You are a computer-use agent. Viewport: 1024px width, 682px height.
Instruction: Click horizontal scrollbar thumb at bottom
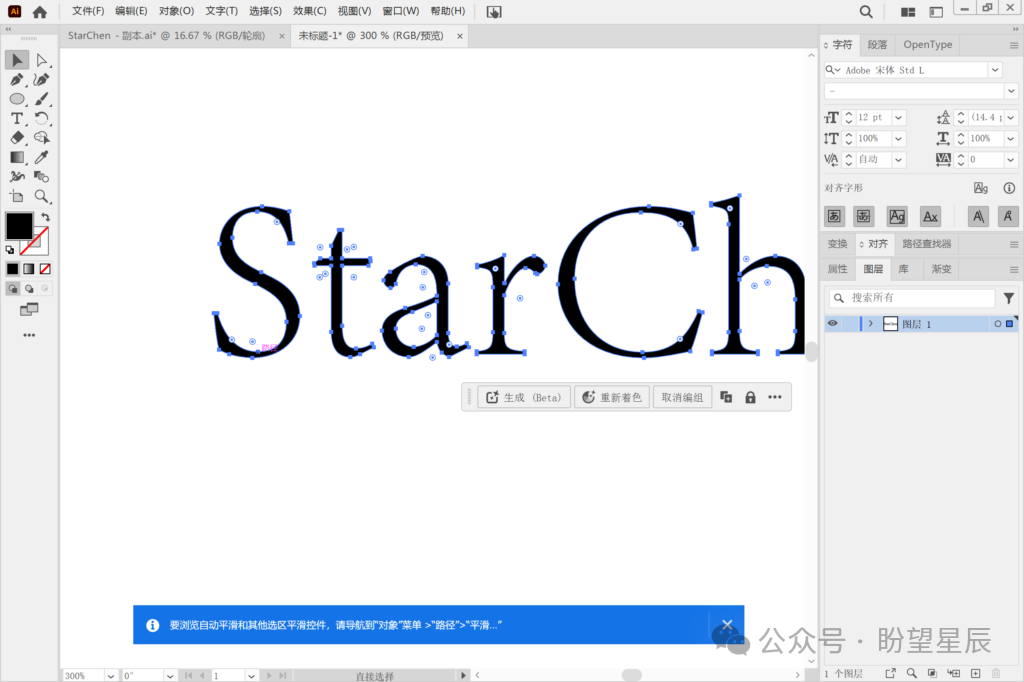[632, 675]
